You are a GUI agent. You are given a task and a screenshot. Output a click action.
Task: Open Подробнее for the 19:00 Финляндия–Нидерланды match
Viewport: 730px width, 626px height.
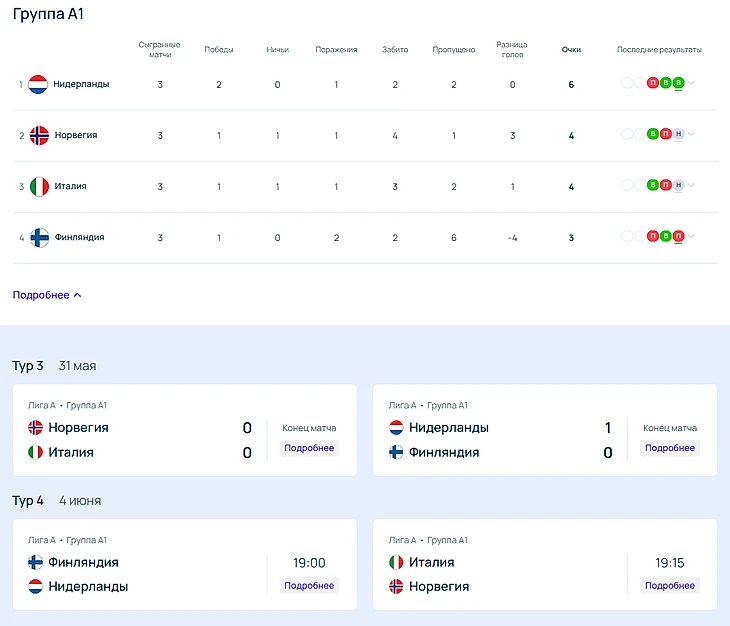(x=309, y=585)
